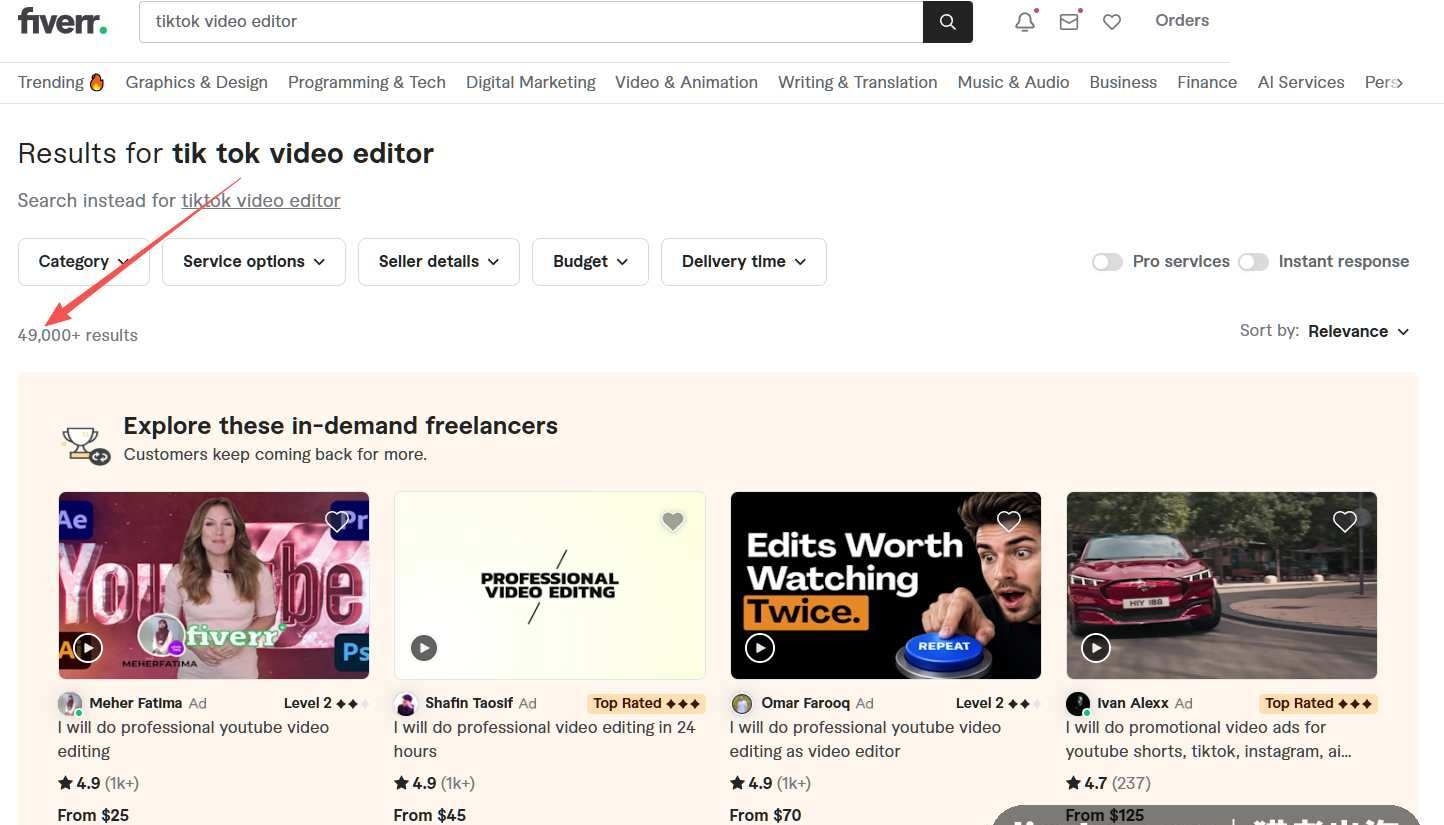This screenshot has height=825, width=1444.
Task: Open gig 'professional youtube video editing' by Meher
Action: tap(194, 739)
